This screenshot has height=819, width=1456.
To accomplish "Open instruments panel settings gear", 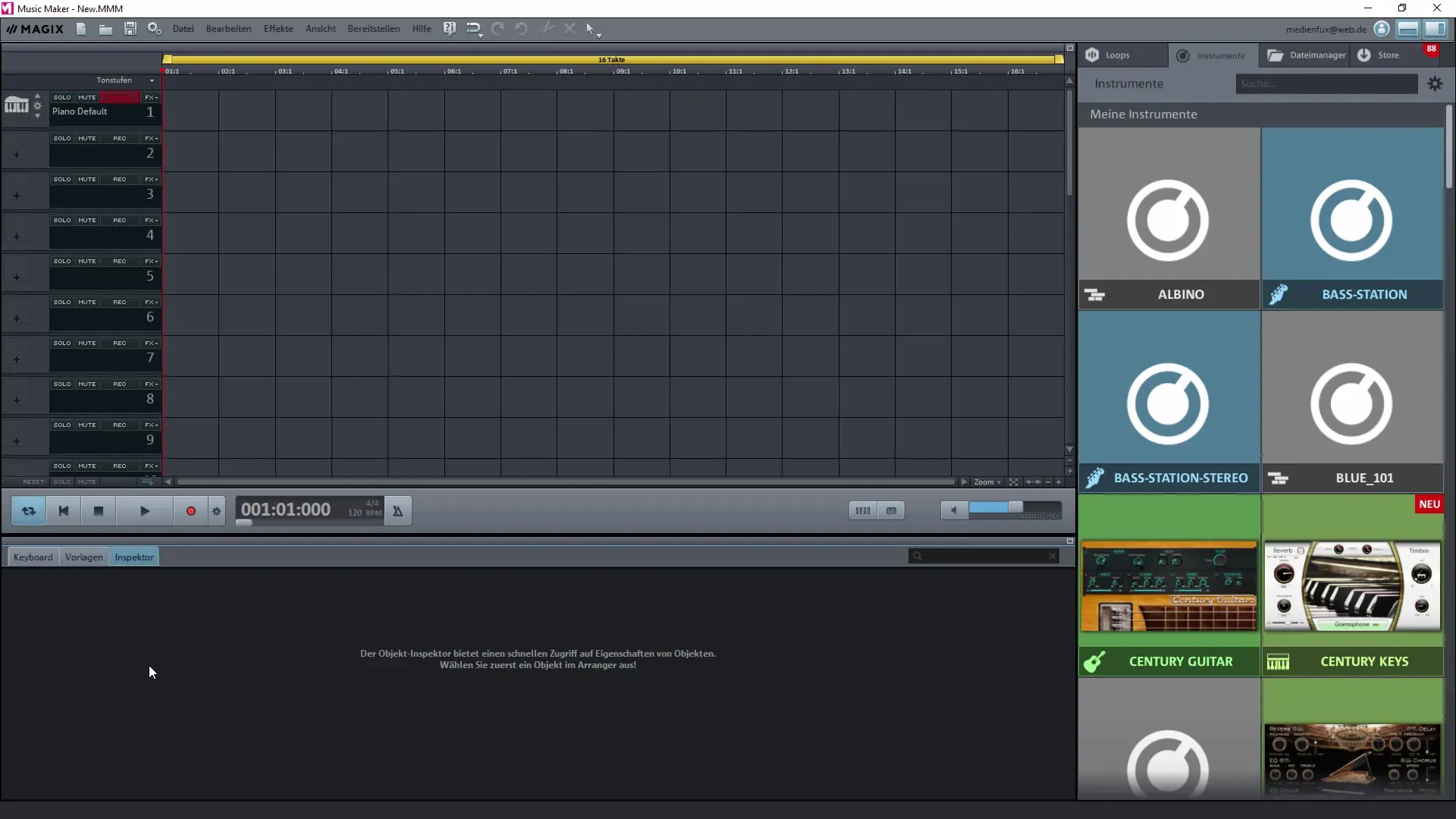I will point(1435,83).
